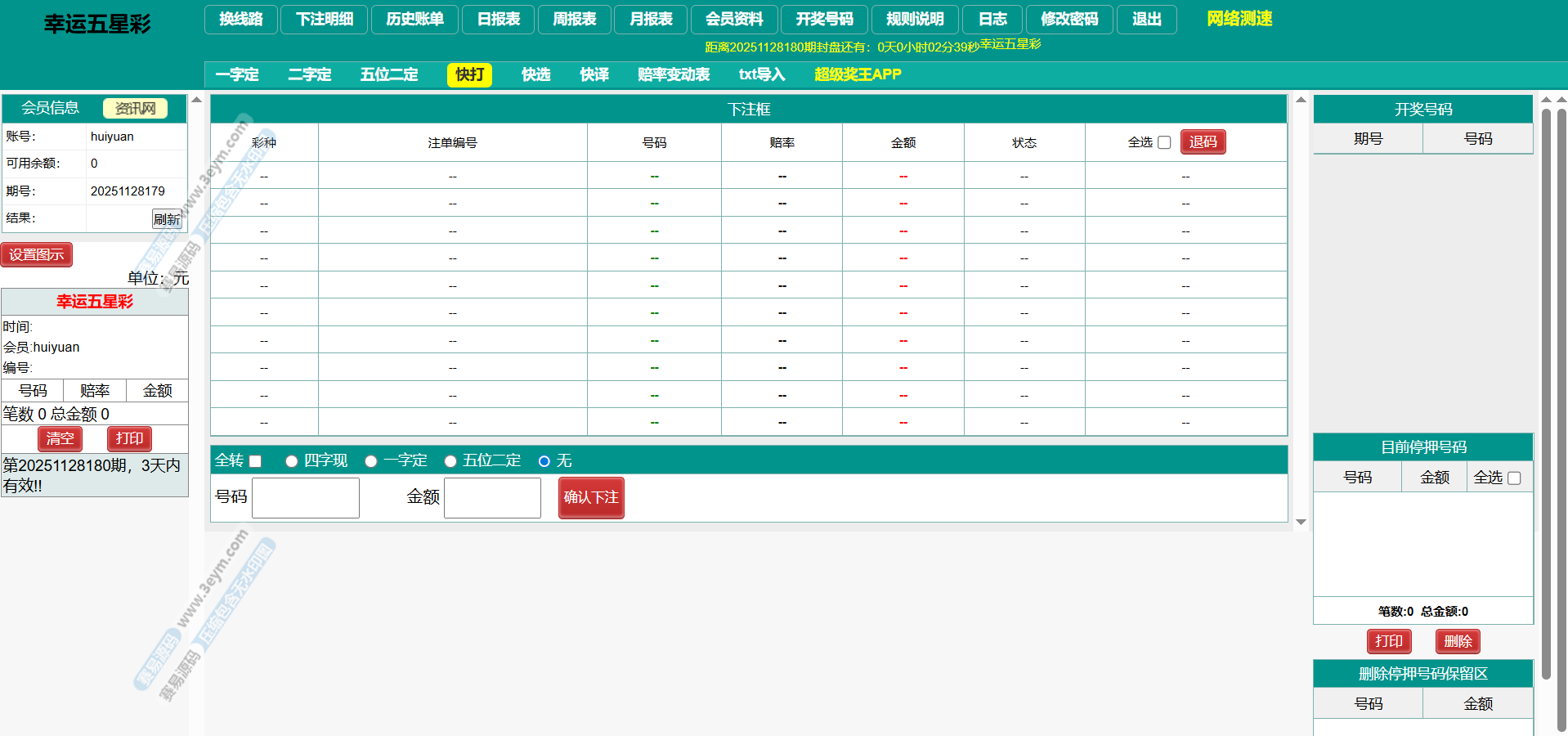The height and width of the screenshot is (736, 1568).
Task: Click the 刷新 refresh button
Action: pyautogui.click(x=167, y=219)
